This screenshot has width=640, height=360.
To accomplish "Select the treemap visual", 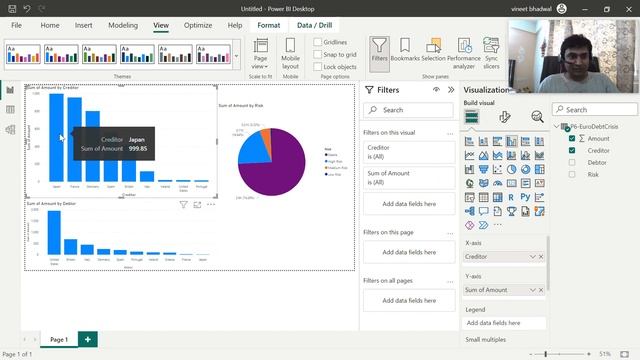I will [x=539, y=169].
